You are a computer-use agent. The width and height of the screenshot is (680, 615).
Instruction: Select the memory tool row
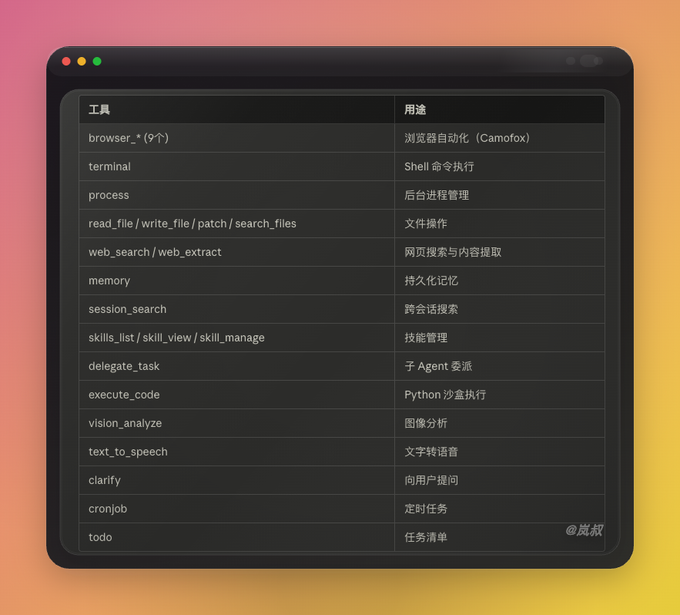click(x=342, y=281)
